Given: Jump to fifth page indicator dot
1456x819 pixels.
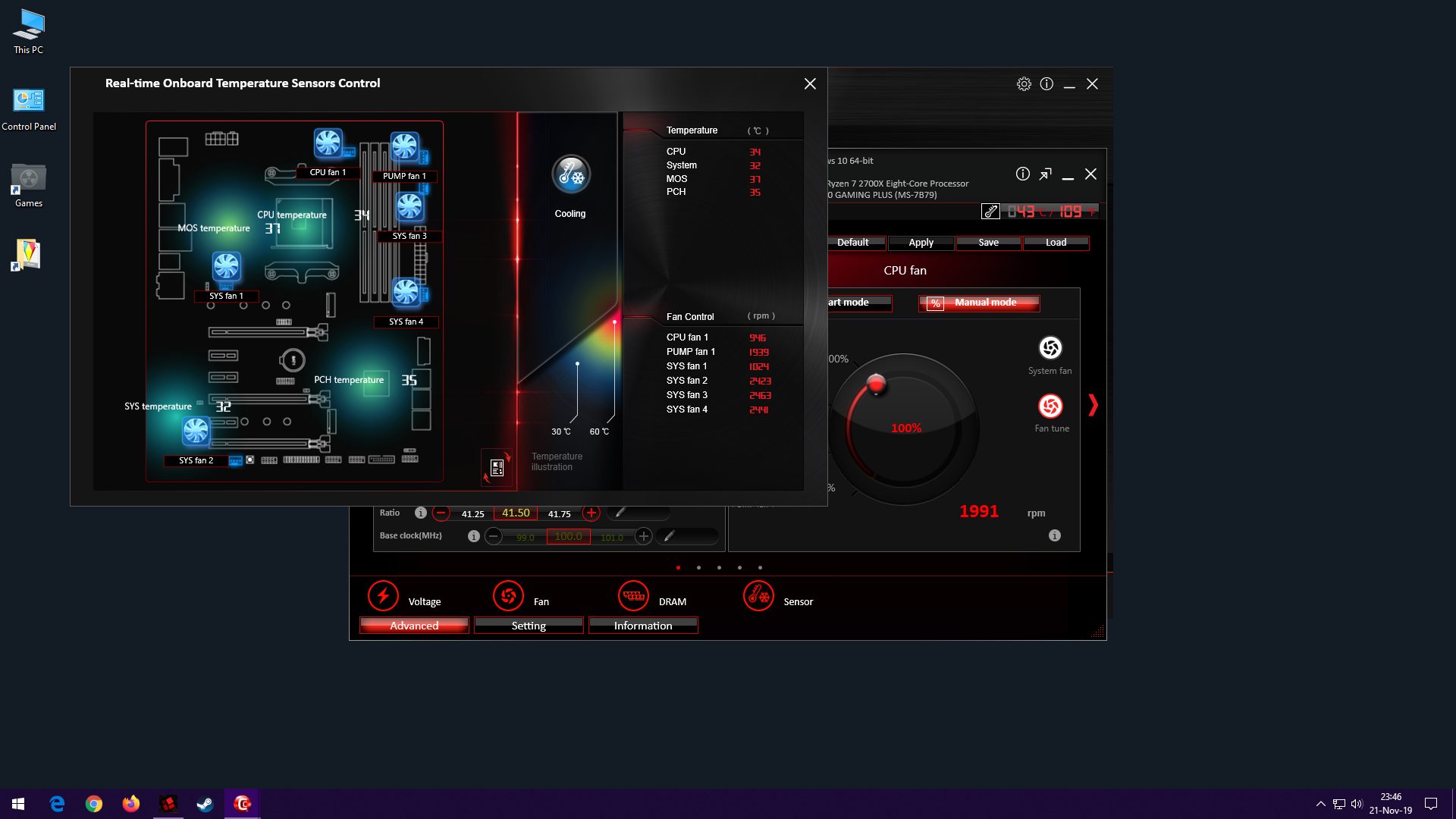Looking at the screenshot, I should coord(760,568).
